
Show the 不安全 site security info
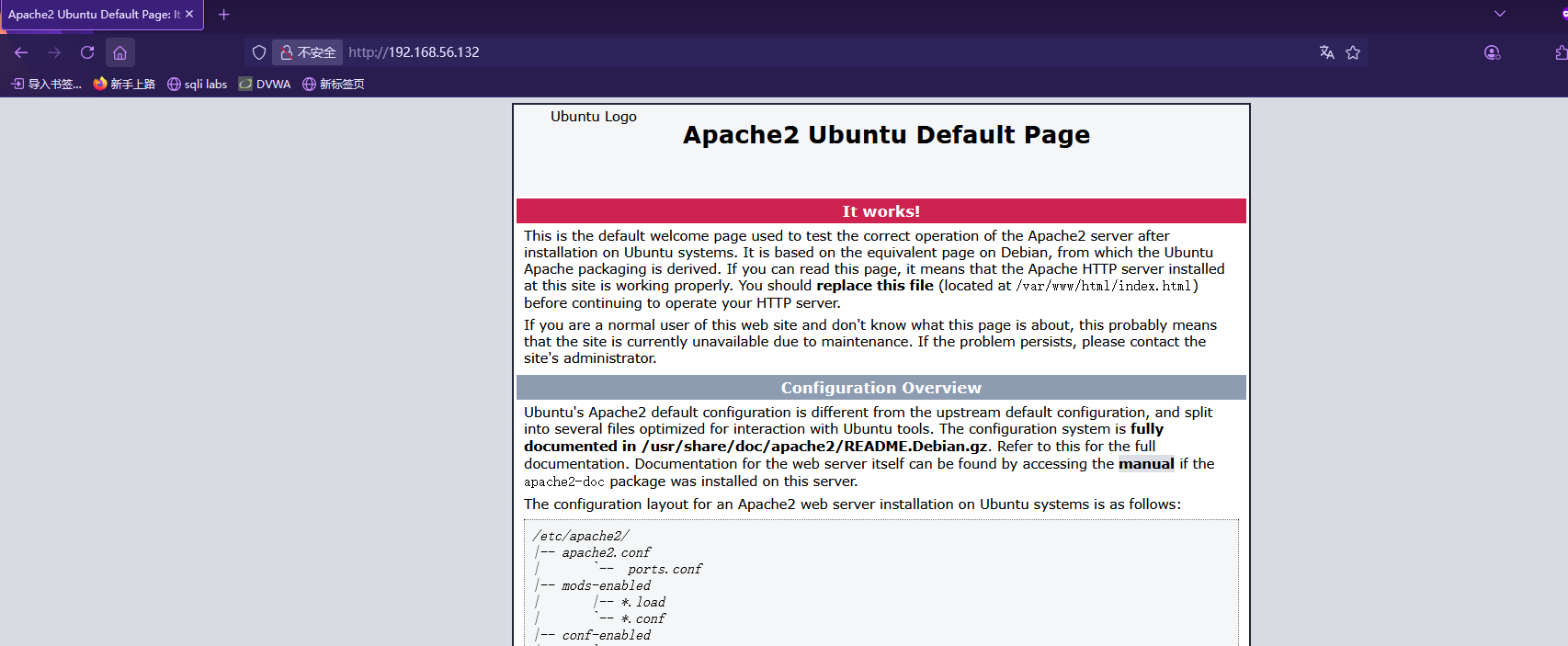pos(308,52)
